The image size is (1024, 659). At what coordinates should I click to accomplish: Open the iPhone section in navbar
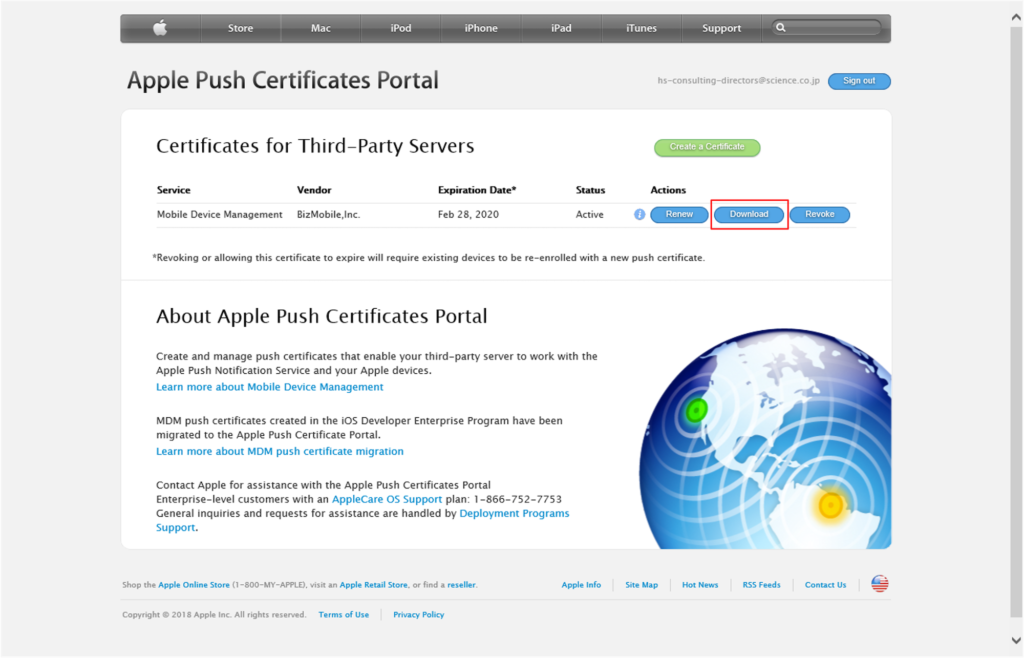coord(481,28)
